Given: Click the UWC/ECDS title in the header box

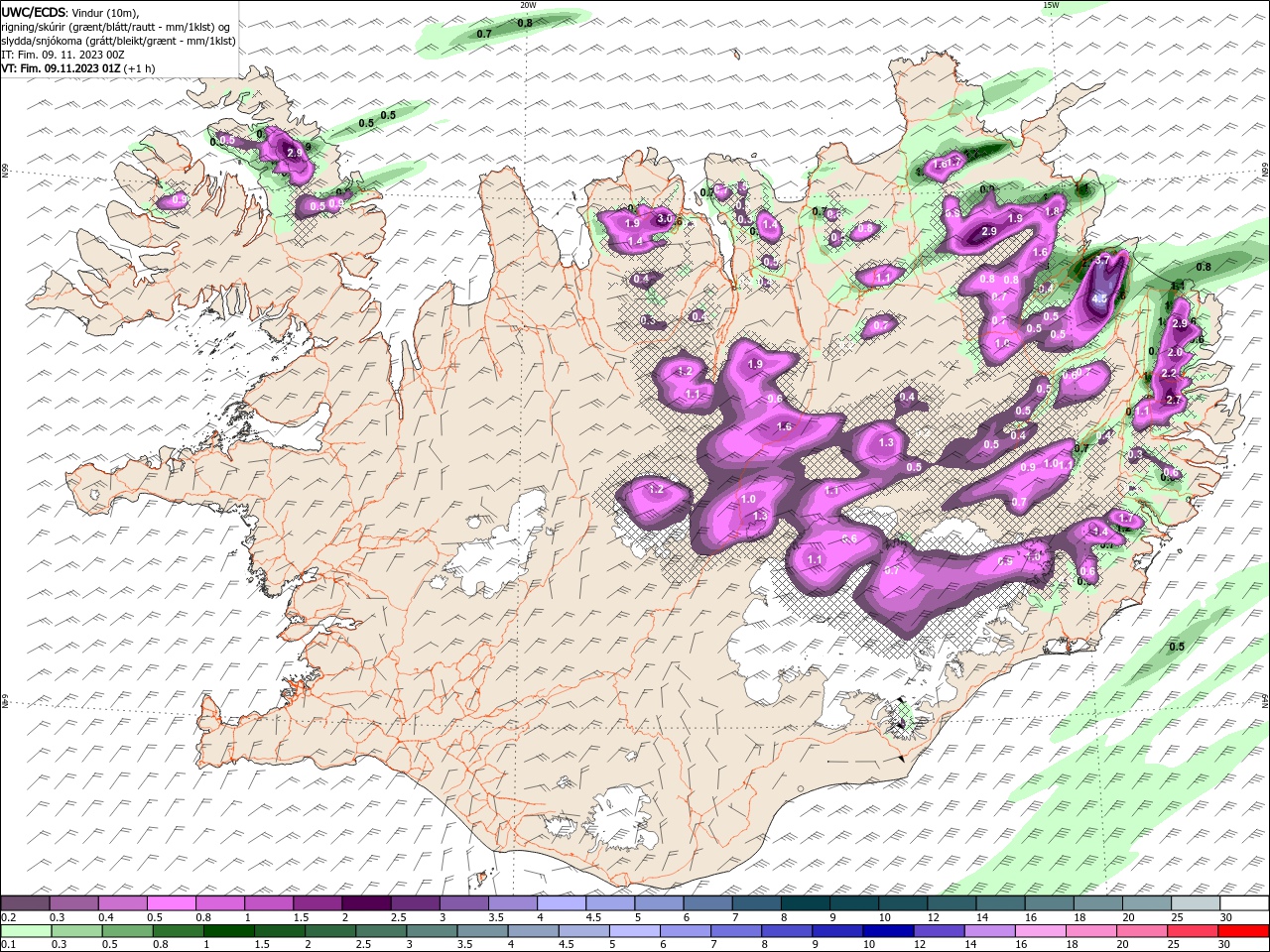Looking at the screenshot, I should coord(33,12).
